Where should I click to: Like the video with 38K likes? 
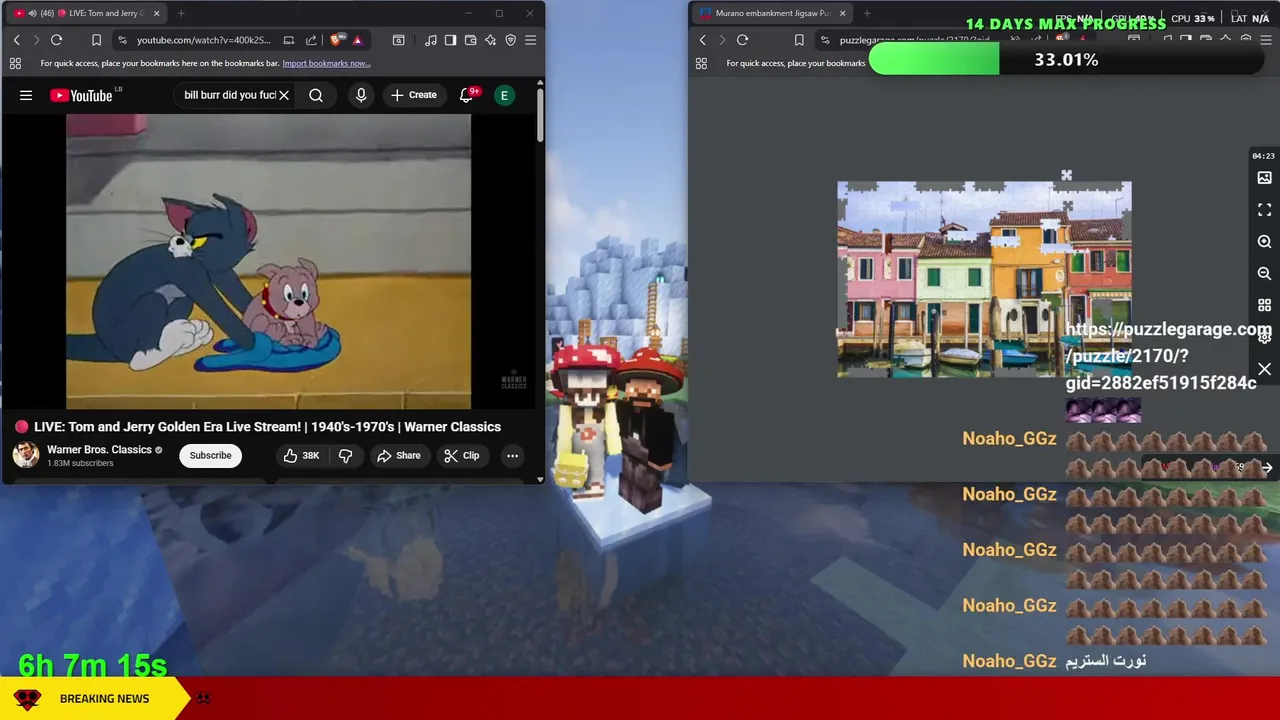(301, 455)
